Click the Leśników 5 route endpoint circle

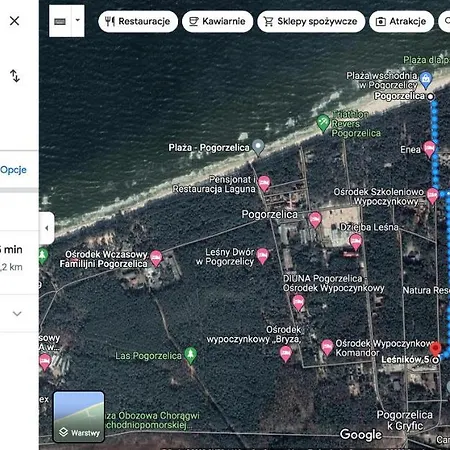(x=435, y=360)
